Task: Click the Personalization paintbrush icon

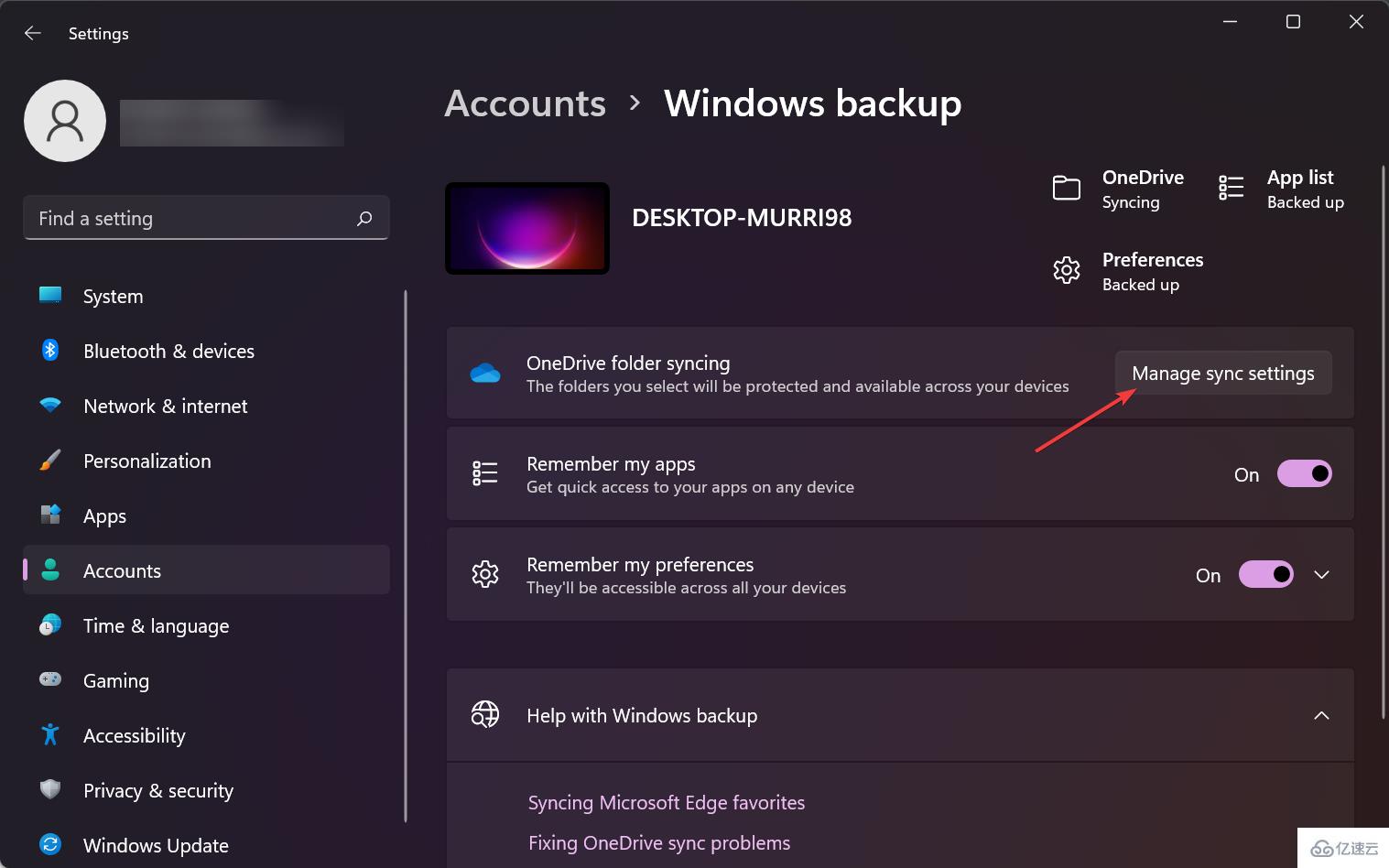Action: coord(50,461)
